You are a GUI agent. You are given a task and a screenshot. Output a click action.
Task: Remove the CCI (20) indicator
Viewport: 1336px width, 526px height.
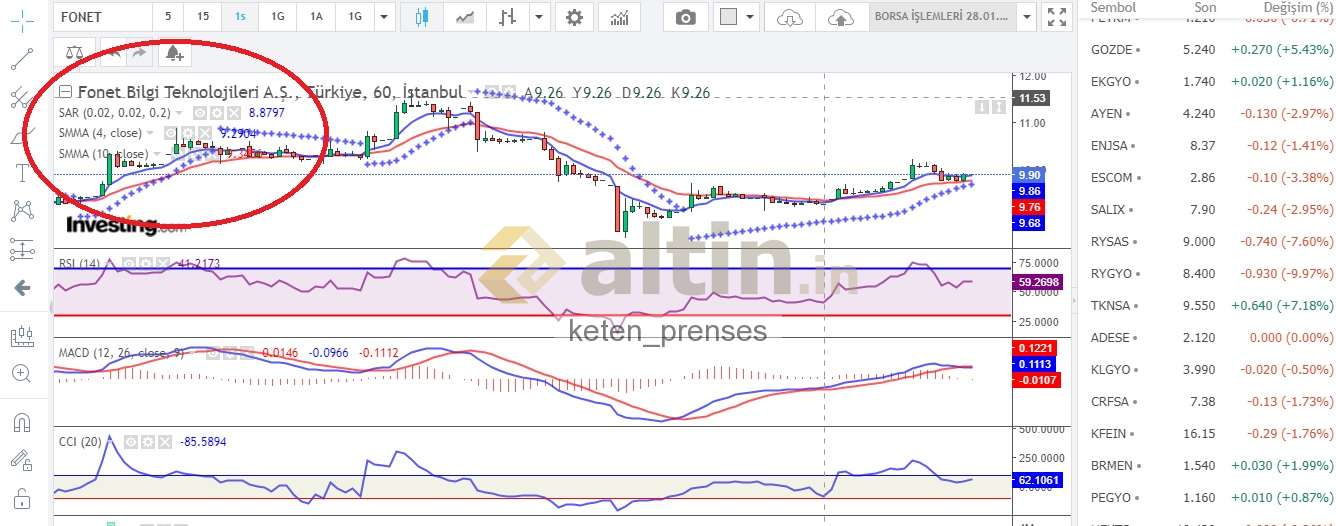165,441
